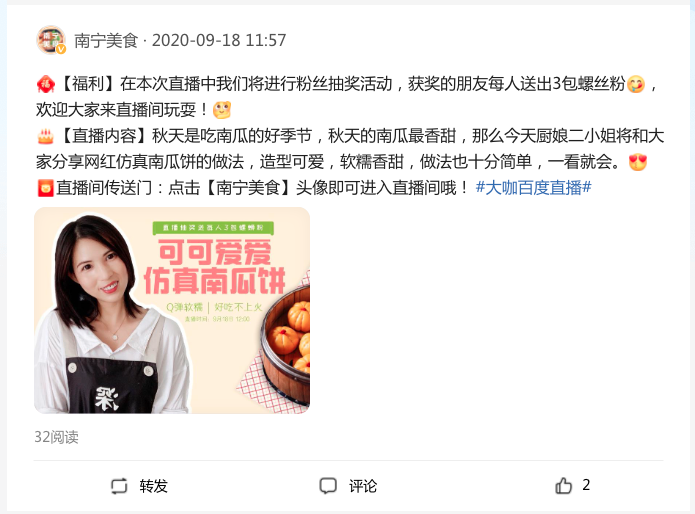The width and height of the screenshot is (695, 514).
Task: Open the #大咖百度直播# hashtag link
Action: [533, 187]
